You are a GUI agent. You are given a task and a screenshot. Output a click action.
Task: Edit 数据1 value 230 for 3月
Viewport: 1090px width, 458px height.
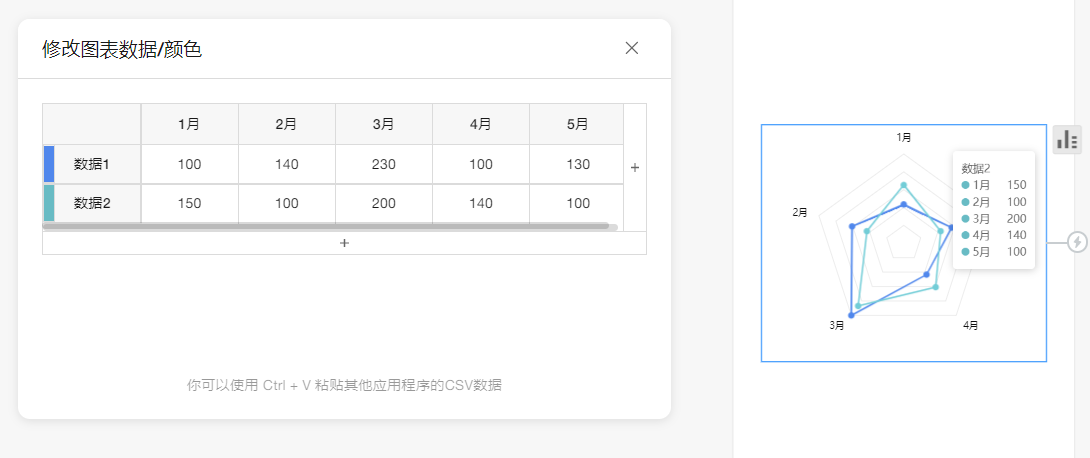(383, 164)
